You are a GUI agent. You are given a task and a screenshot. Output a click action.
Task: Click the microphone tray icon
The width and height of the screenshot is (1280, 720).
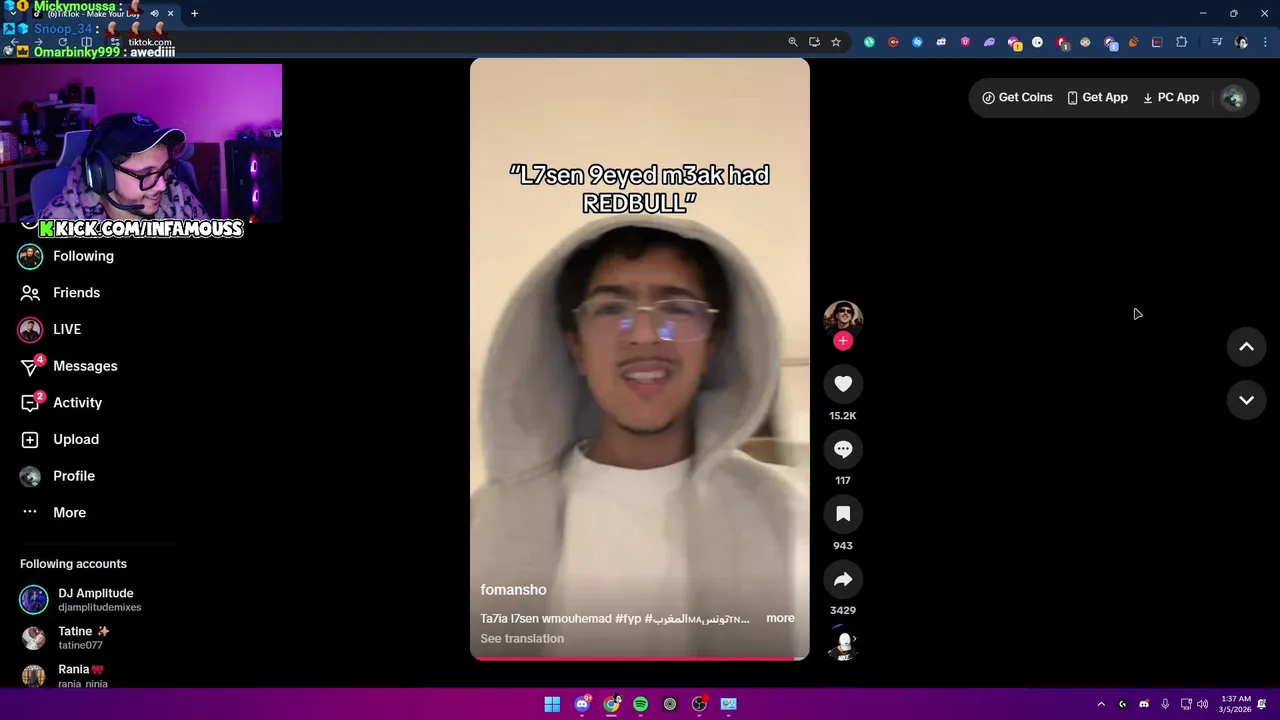(x=1165, y=704)
